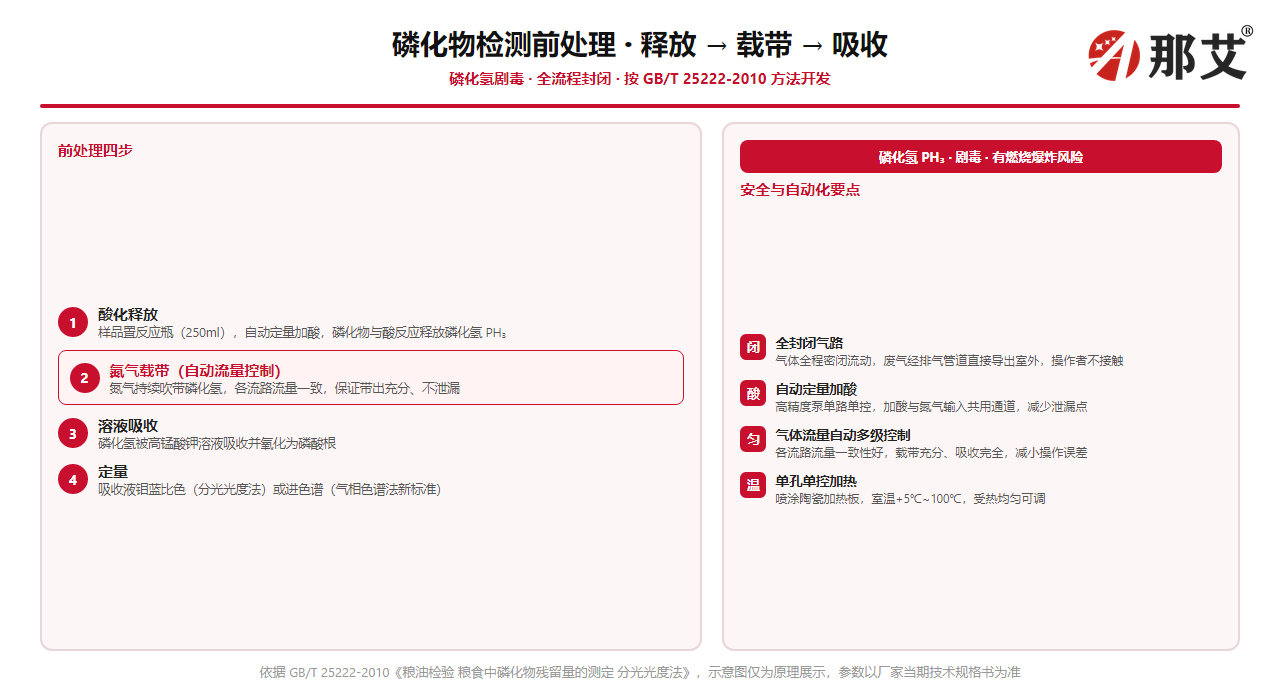Image resolution: width=1280 pixels, height=700 pixels.
Task: Click the step 2 number circle
Action: 84,378
